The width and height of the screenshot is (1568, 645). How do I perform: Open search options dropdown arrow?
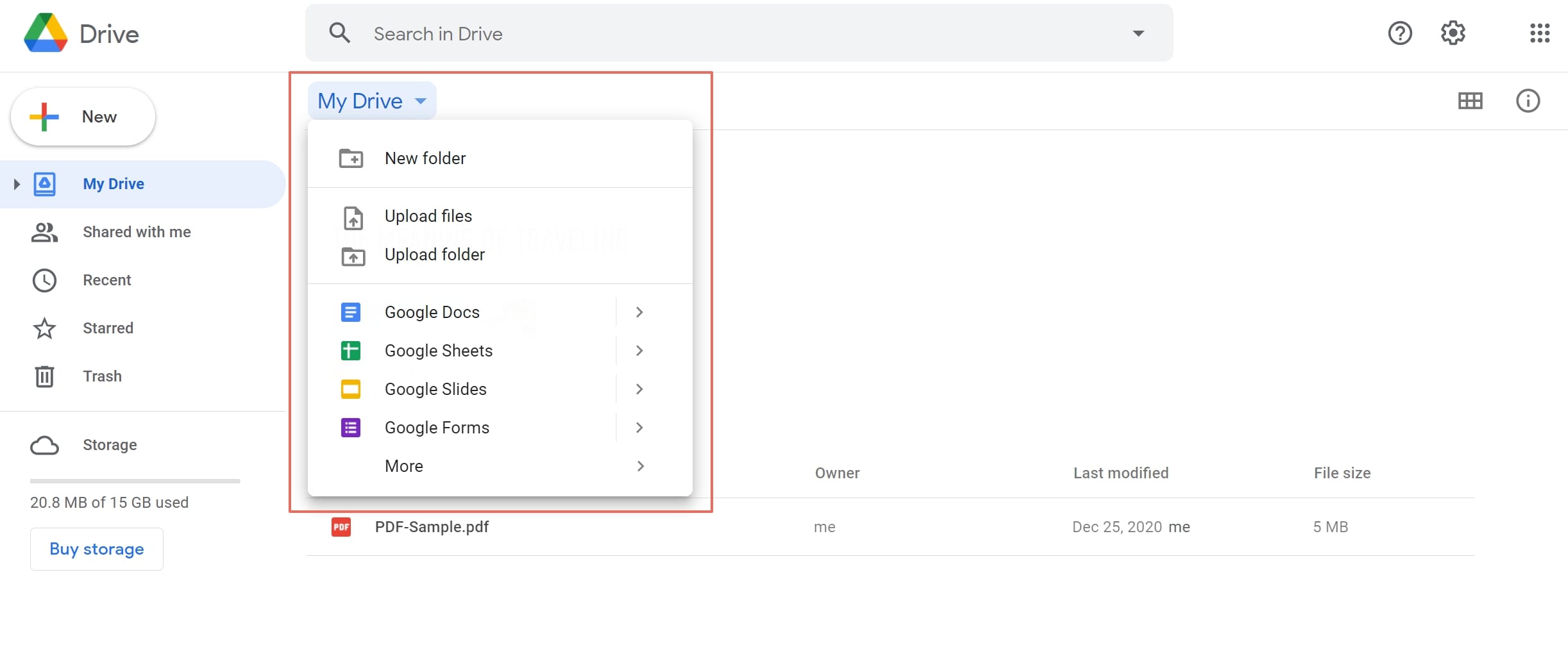(1138, 33)
